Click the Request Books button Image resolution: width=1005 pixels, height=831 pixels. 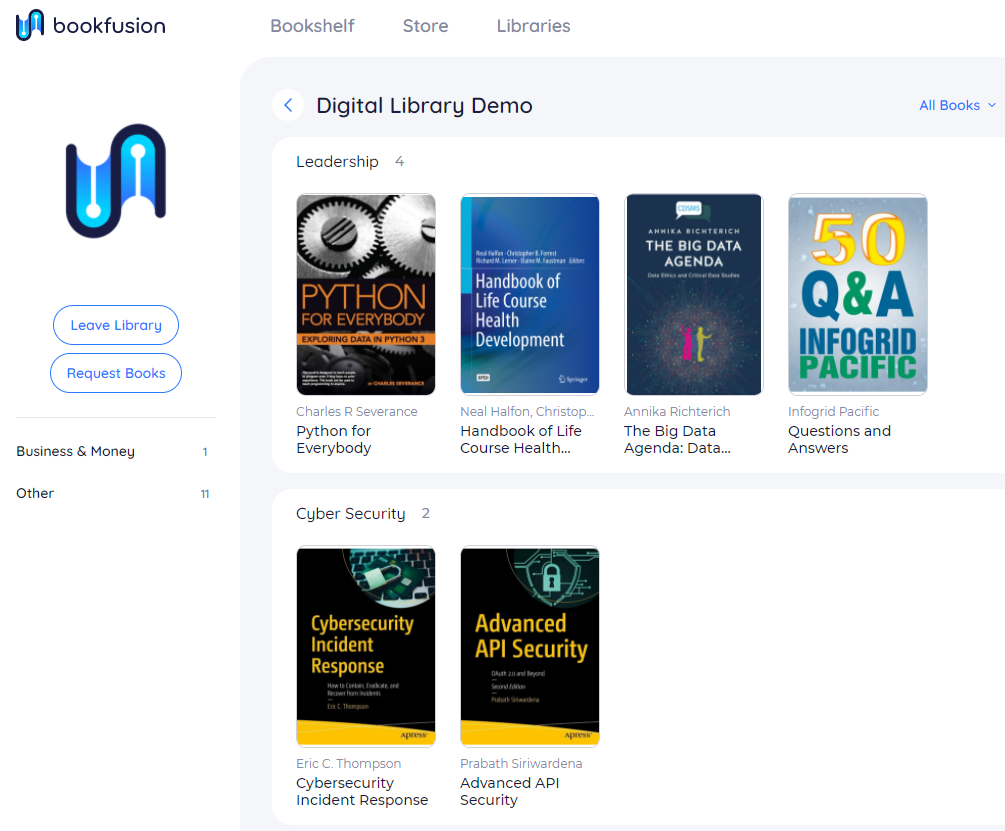(116, 373)
